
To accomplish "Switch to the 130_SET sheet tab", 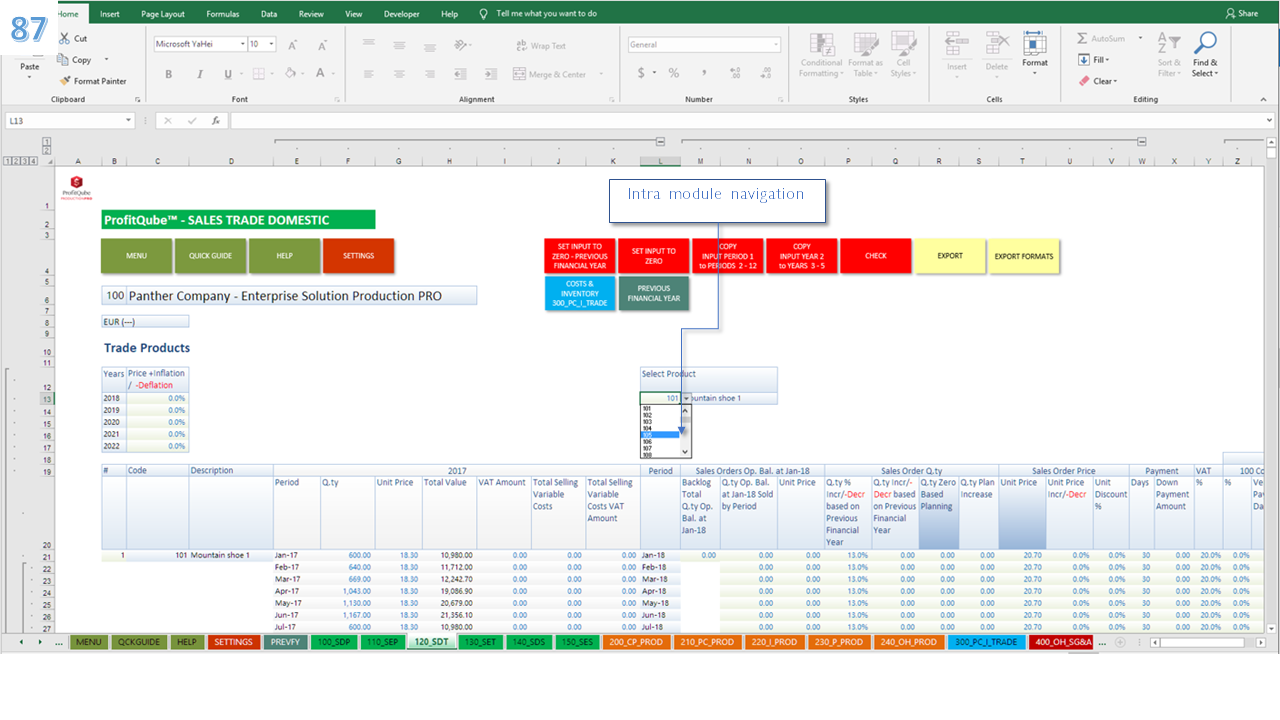I will point(481,642).
